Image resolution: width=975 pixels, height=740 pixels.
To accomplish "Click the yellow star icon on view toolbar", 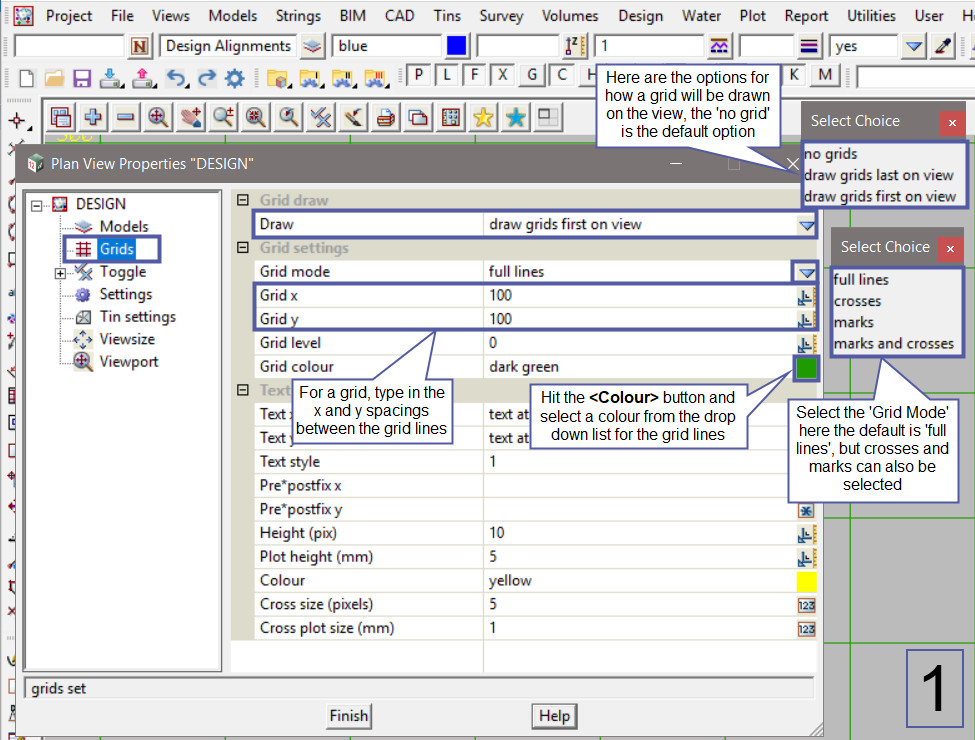I will pyautogui.click(x=483, y=118).
